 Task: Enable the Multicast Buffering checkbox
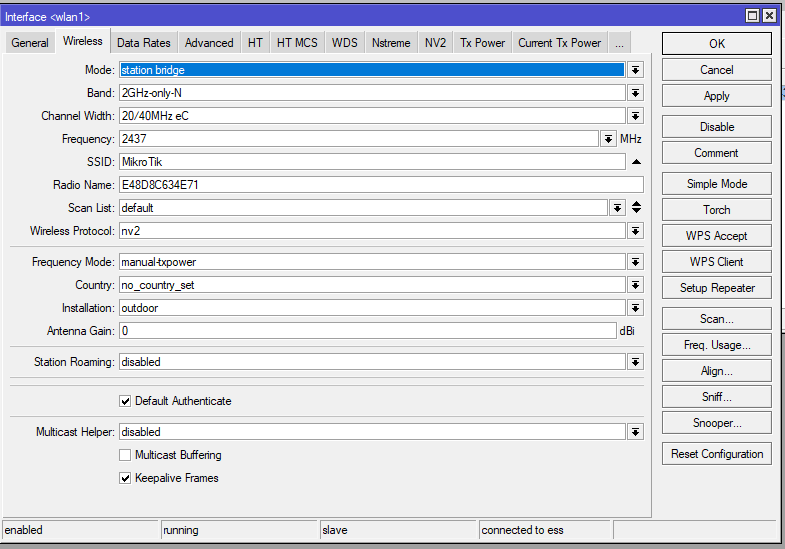[x=125, y=455]
